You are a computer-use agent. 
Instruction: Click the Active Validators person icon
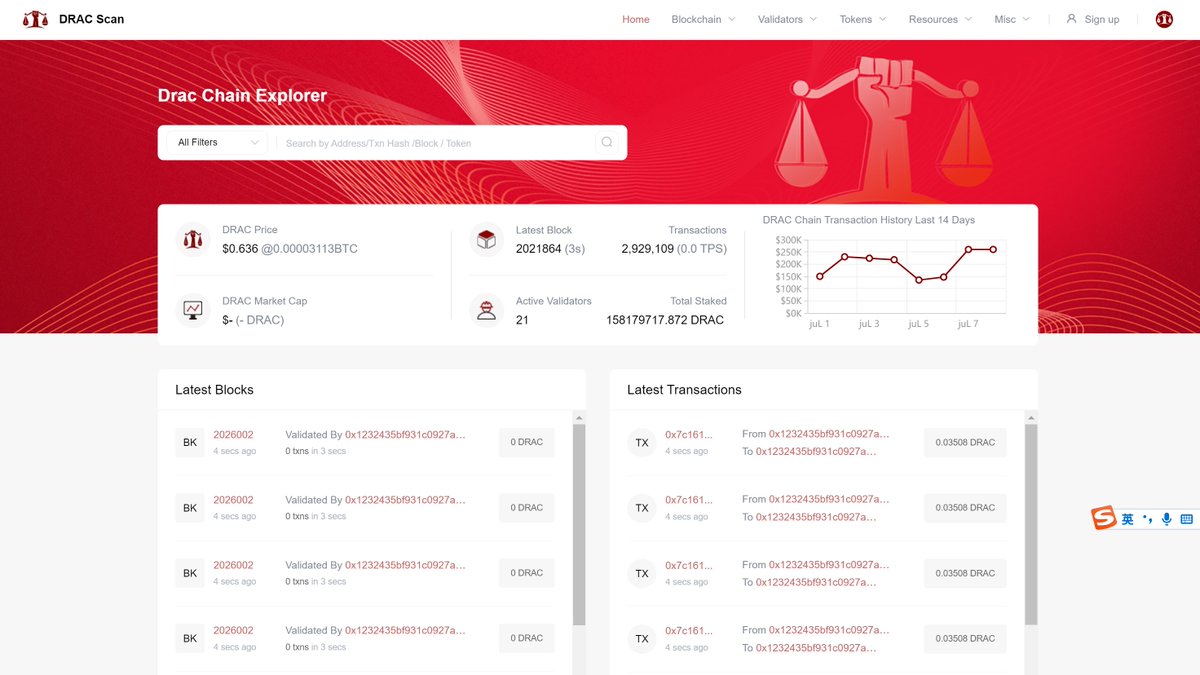pos(486,310)
